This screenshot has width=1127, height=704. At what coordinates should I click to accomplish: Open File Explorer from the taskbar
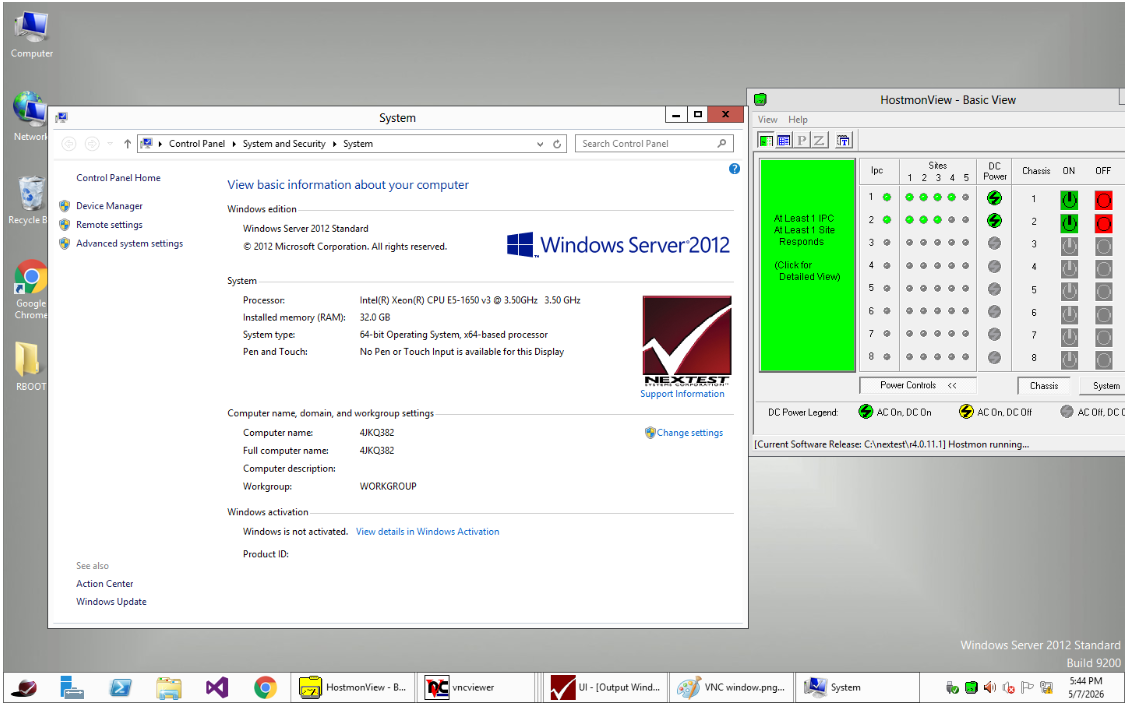coord(169,688)
